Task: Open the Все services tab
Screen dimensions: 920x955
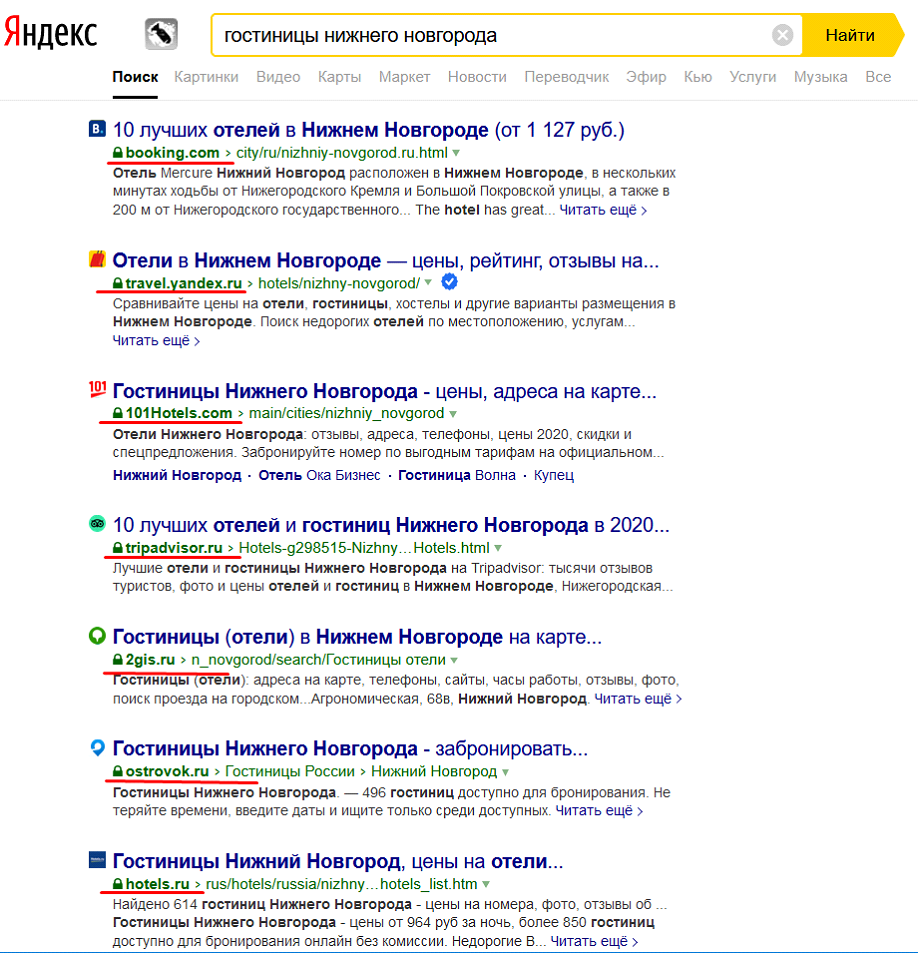Action: (x=878, y=77)
